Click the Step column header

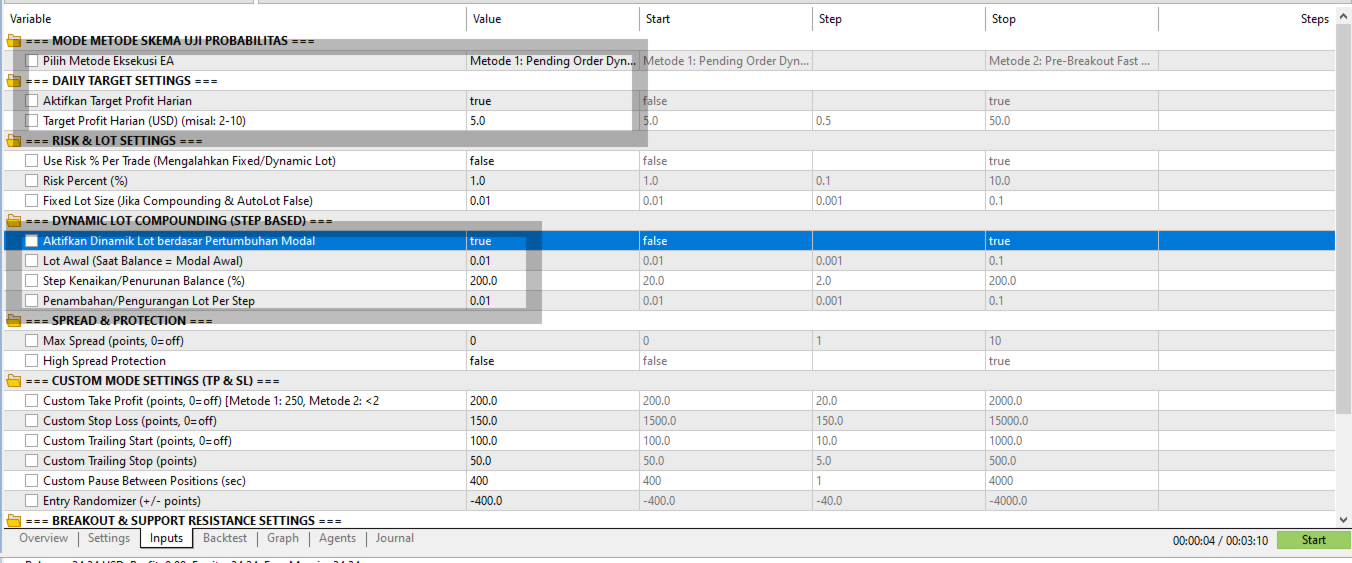[899, 19]
